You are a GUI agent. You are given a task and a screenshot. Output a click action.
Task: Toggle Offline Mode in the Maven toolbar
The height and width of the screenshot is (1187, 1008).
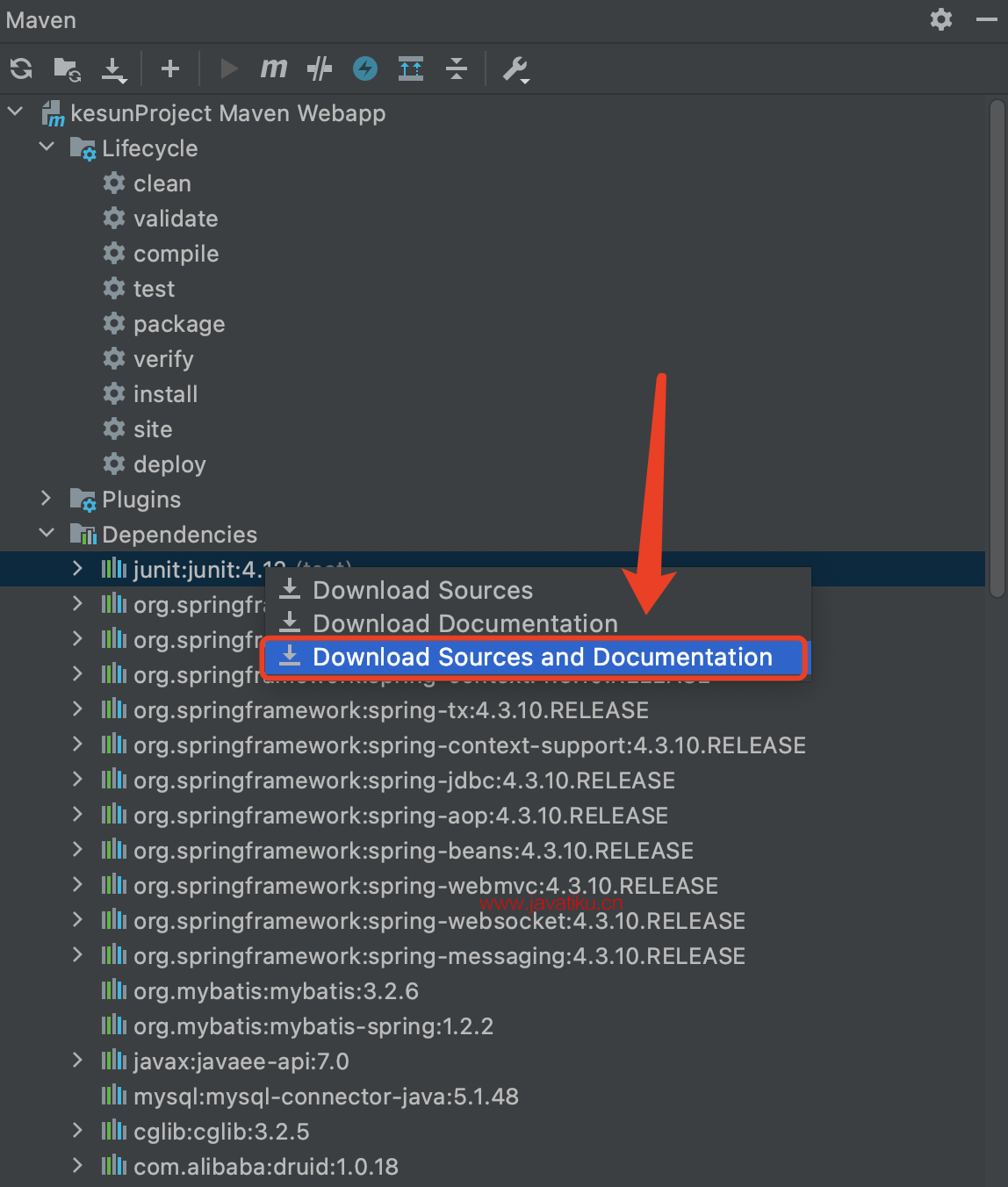(x=320, y=68)
